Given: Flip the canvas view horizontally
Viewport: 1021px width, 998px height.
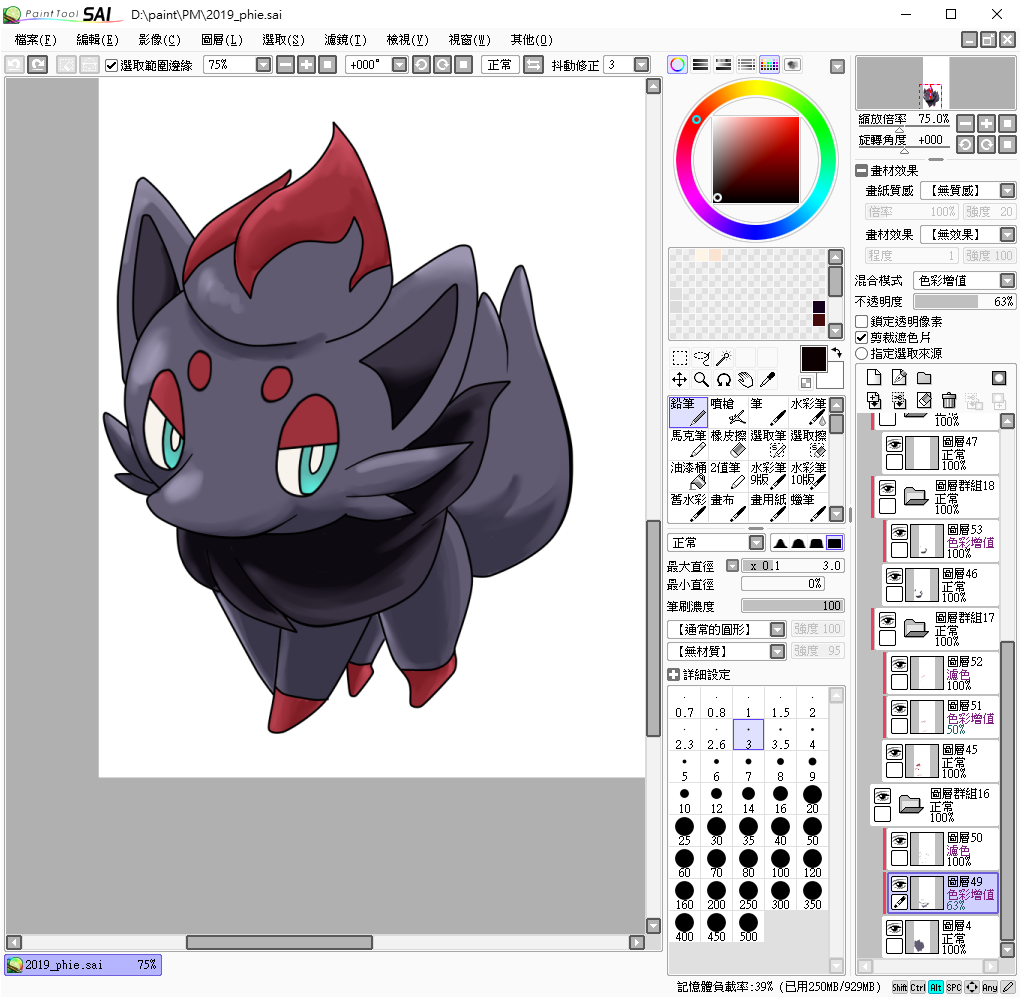Looking at the screenshot, I should tap(533, 64).
